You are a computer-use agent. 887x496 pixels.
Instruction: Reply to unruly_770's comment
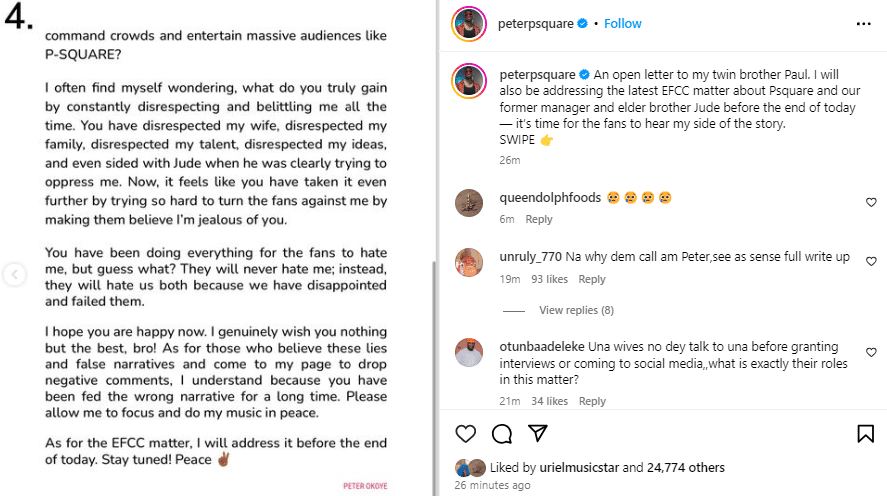[x=592, y=280]
